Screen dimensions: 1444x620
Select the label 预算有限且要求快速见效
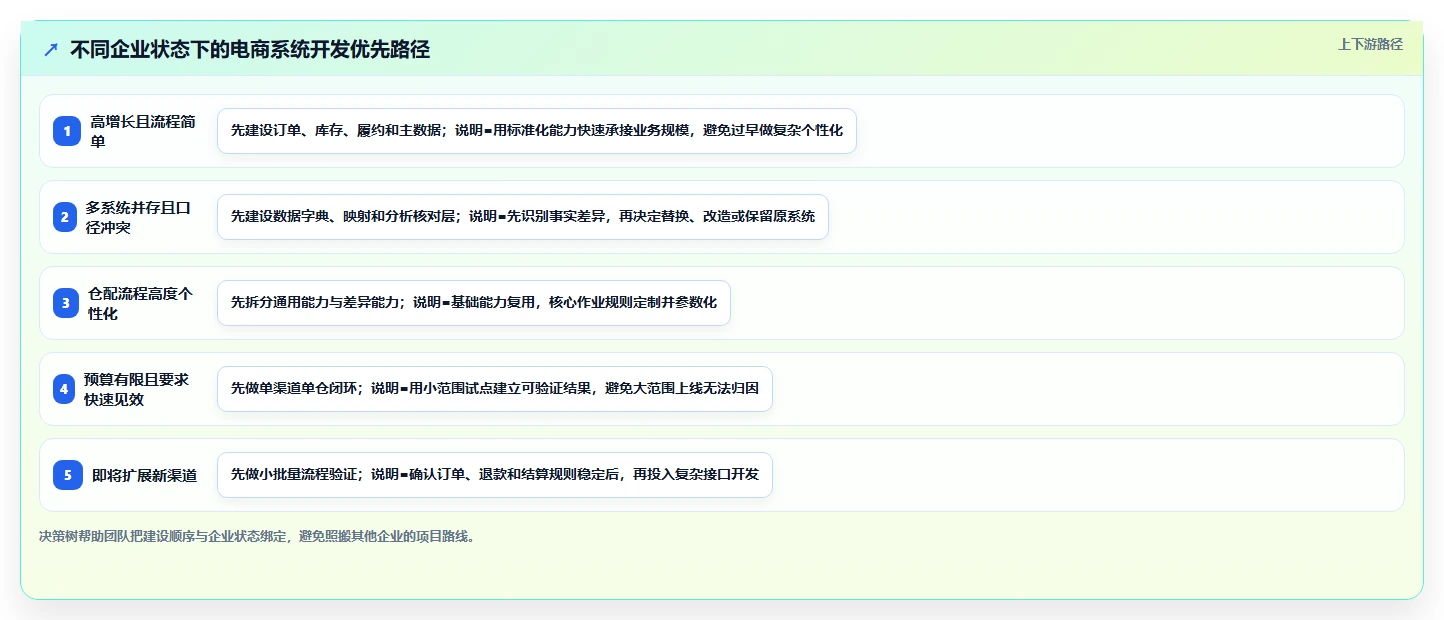(x=137, y=389)
